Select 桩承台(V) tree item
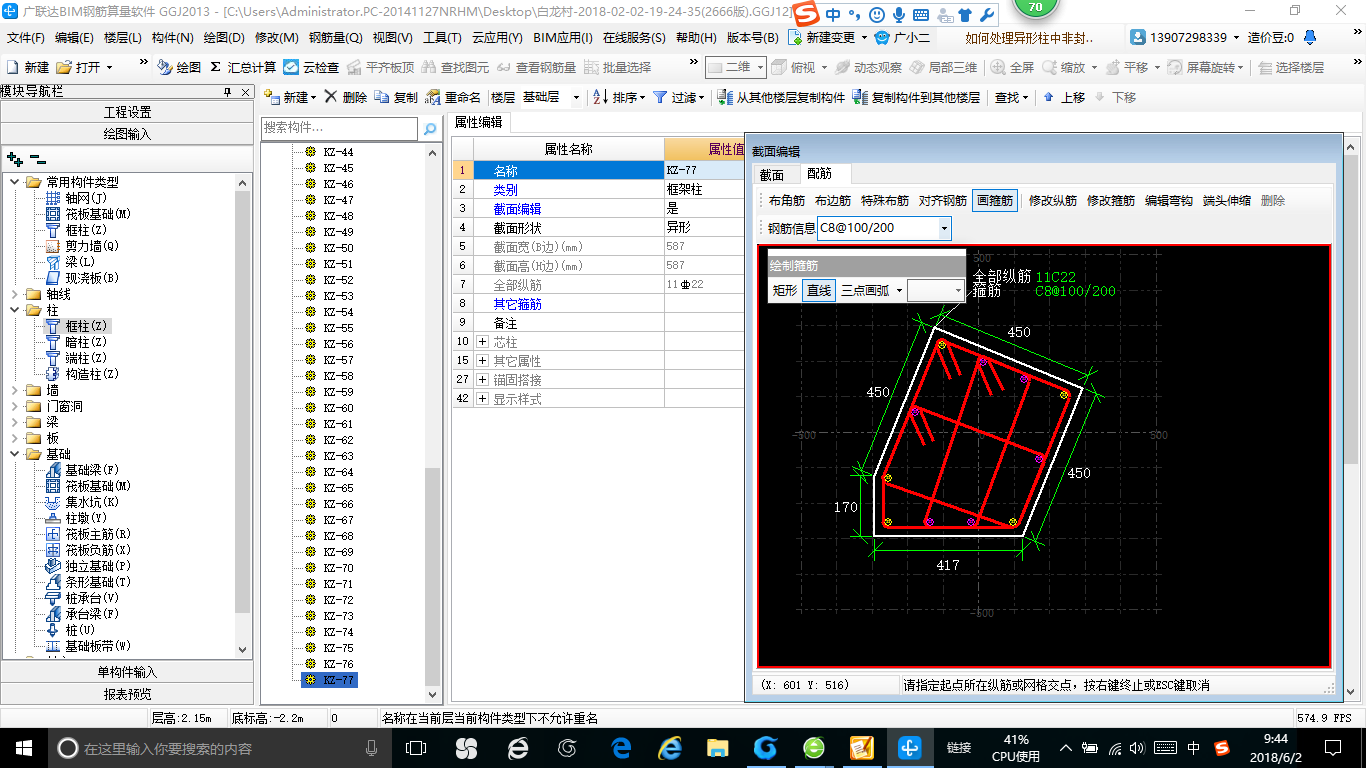The image size is (1366, 768). click(x=82, y=598)
